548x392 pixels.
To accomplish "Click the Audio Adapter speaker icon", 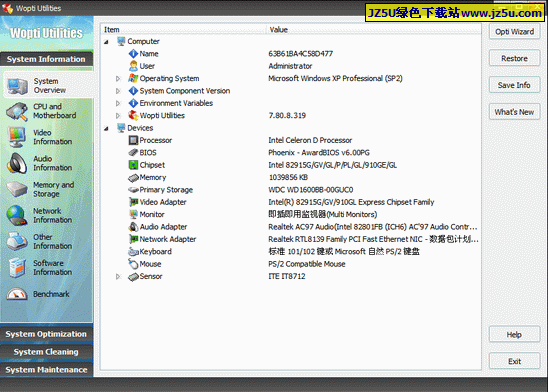I will (133, 227).
